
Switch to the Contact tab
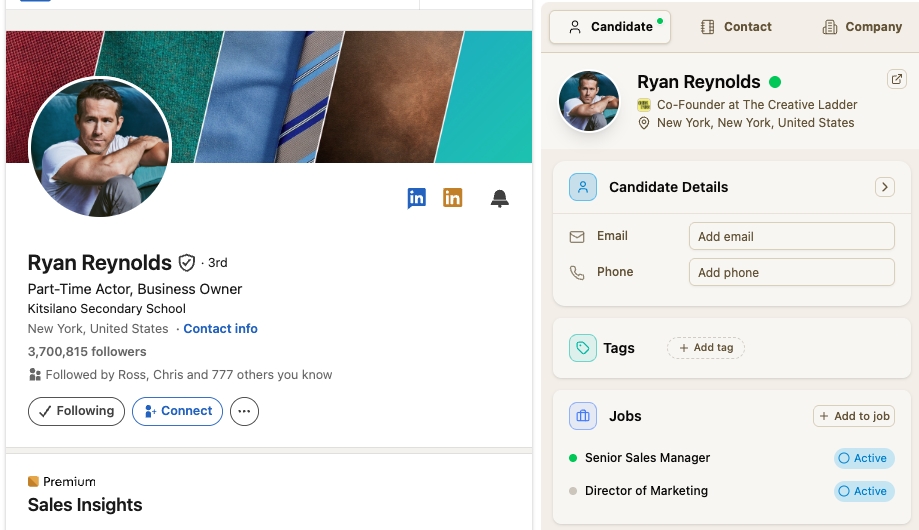[x=737, y=27]
